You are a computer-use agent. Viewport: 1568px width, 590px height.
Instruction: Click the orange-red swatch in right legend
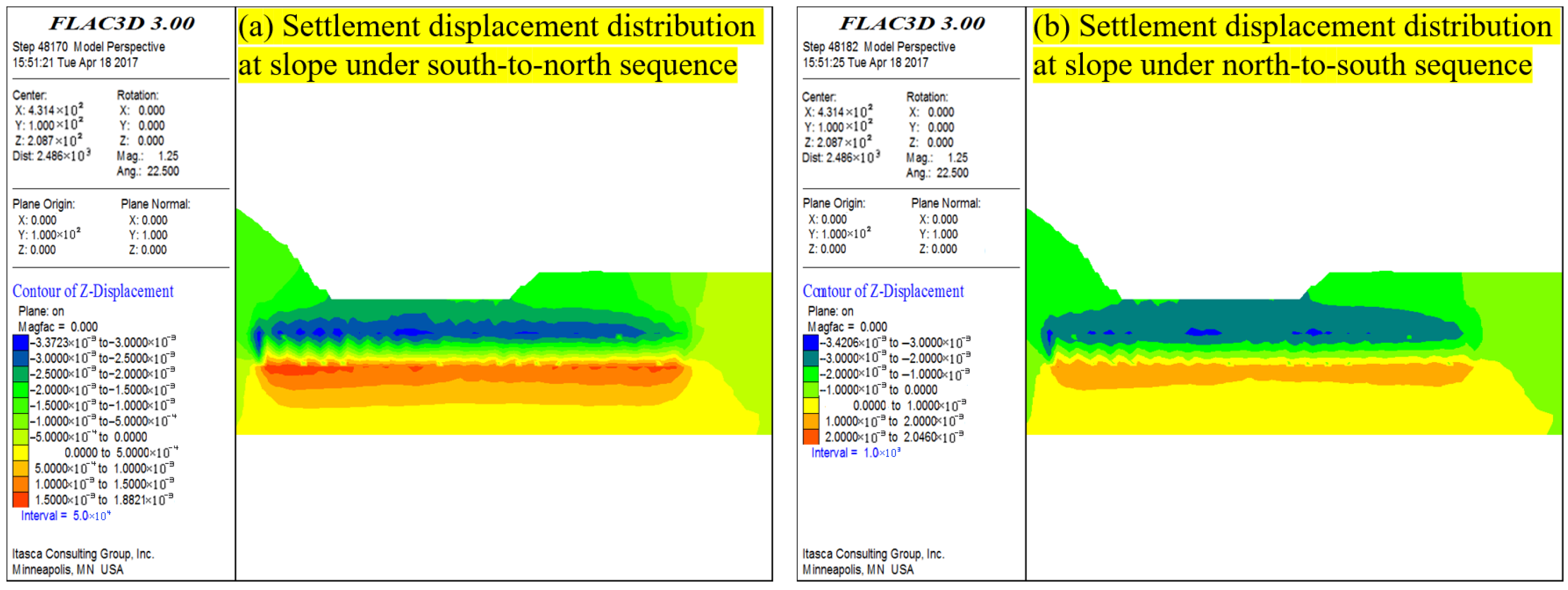coord(810,437)
